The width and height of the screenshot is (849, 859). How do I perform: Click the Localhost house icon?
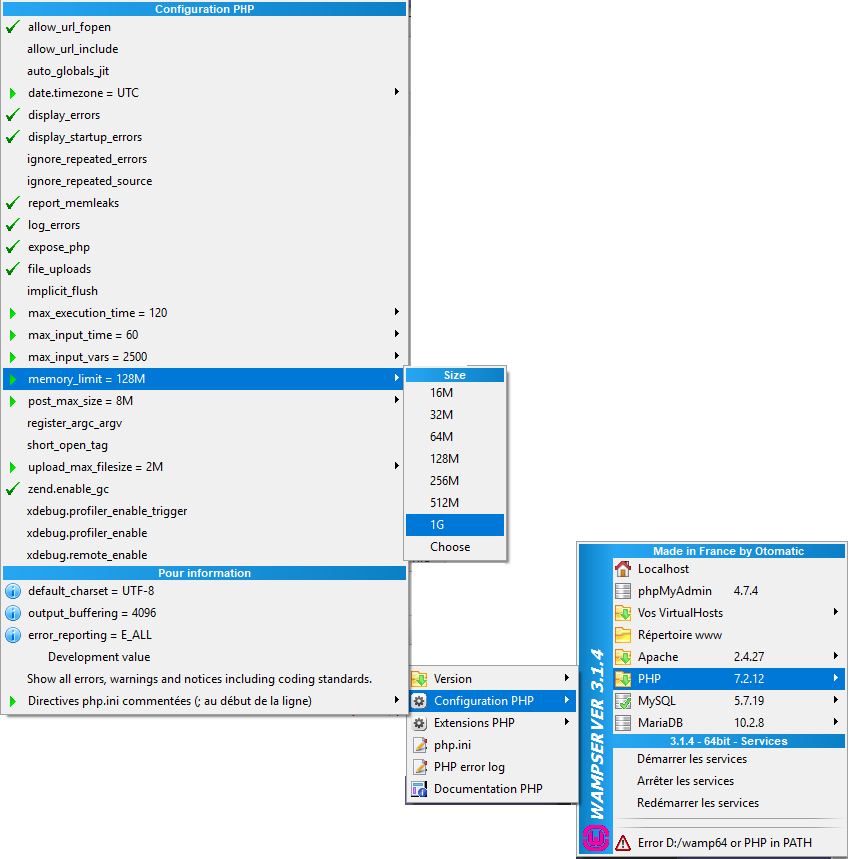point(623,569)
